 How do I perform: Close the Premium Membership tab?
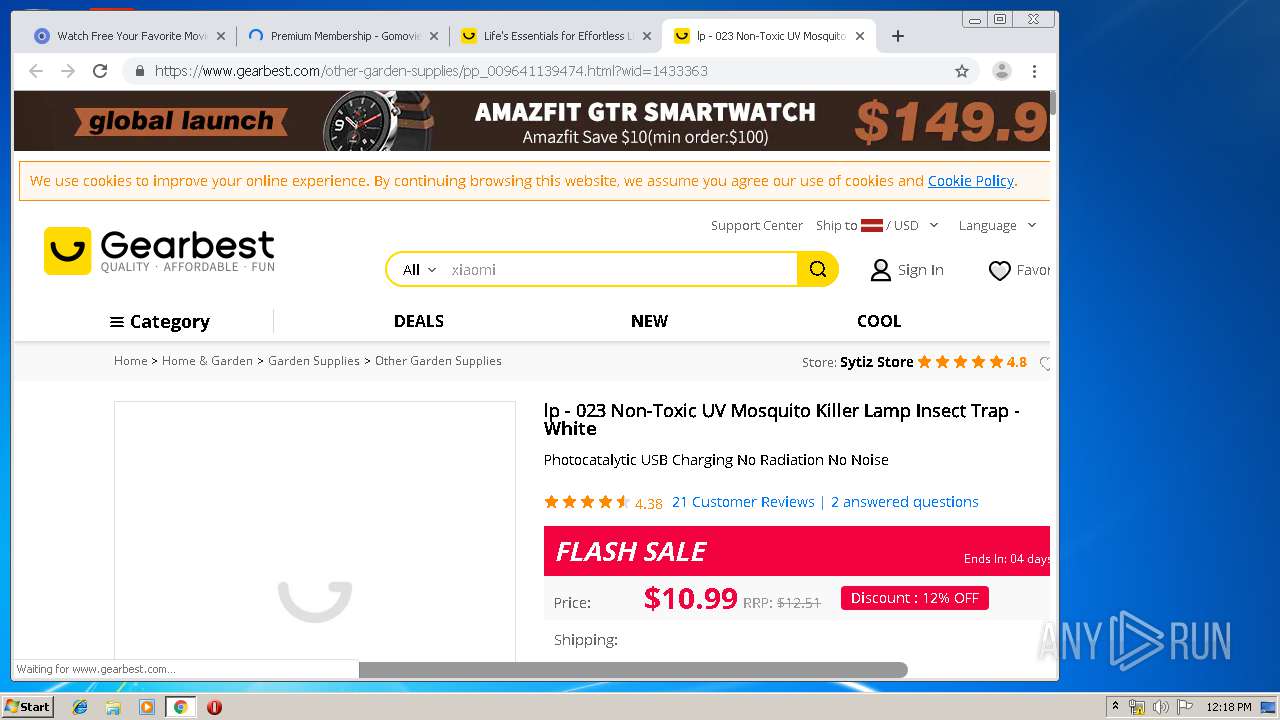[434, 36]
